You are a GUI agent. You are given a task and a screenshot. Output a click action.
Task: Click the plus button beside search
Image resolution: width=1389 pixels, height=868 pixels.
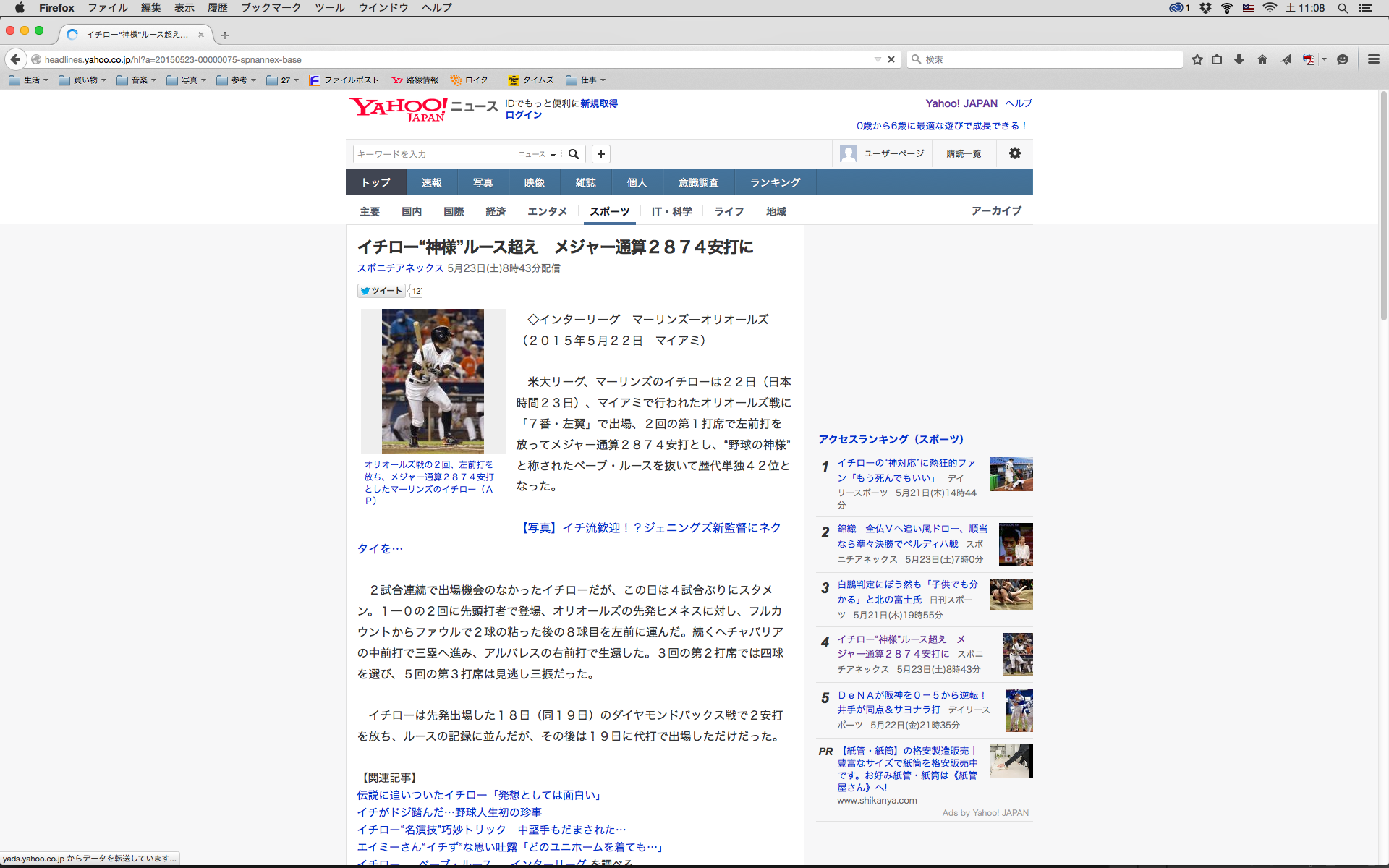[x=600, y=154]
